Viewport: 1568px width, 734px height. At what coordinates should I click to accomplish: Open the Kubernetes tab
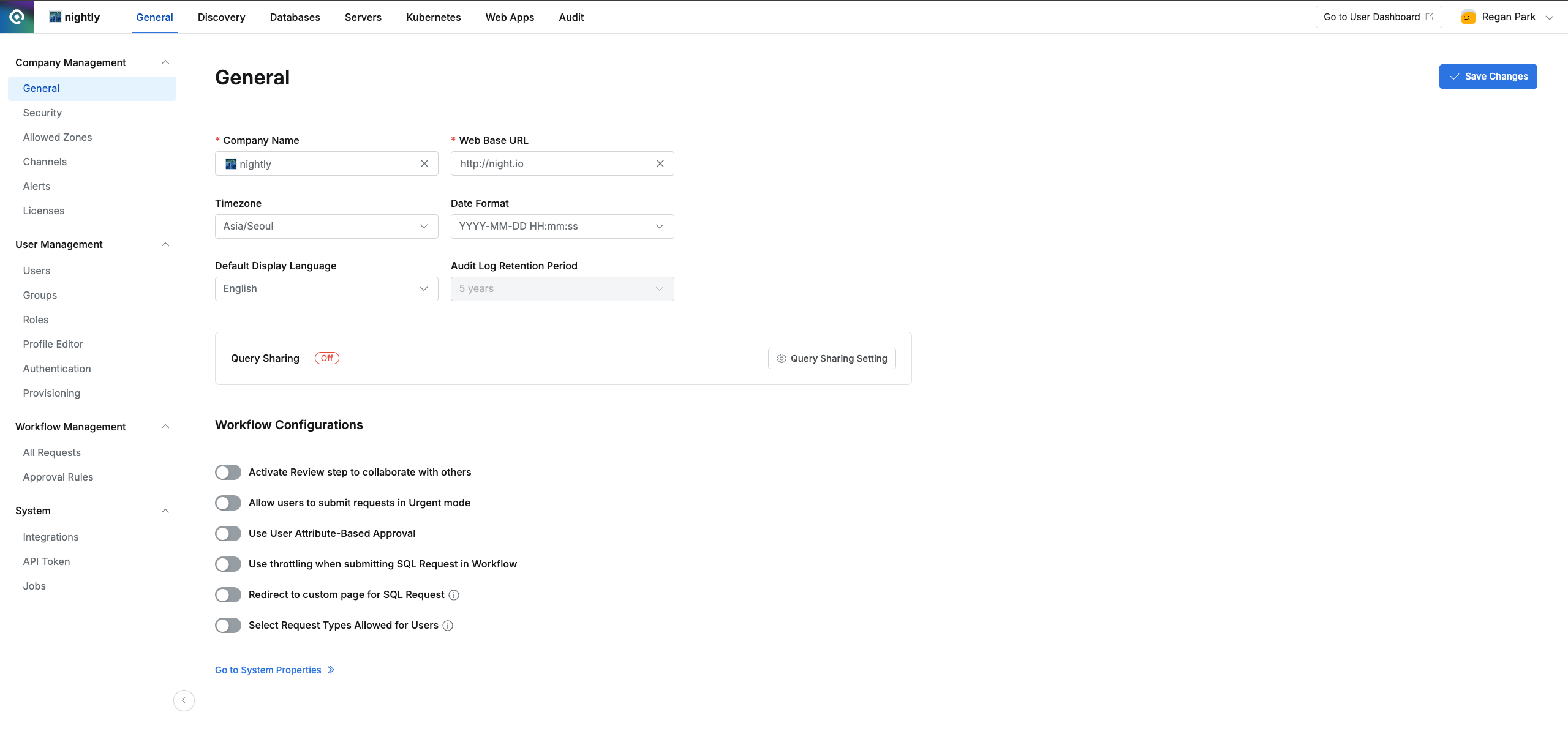433,17
